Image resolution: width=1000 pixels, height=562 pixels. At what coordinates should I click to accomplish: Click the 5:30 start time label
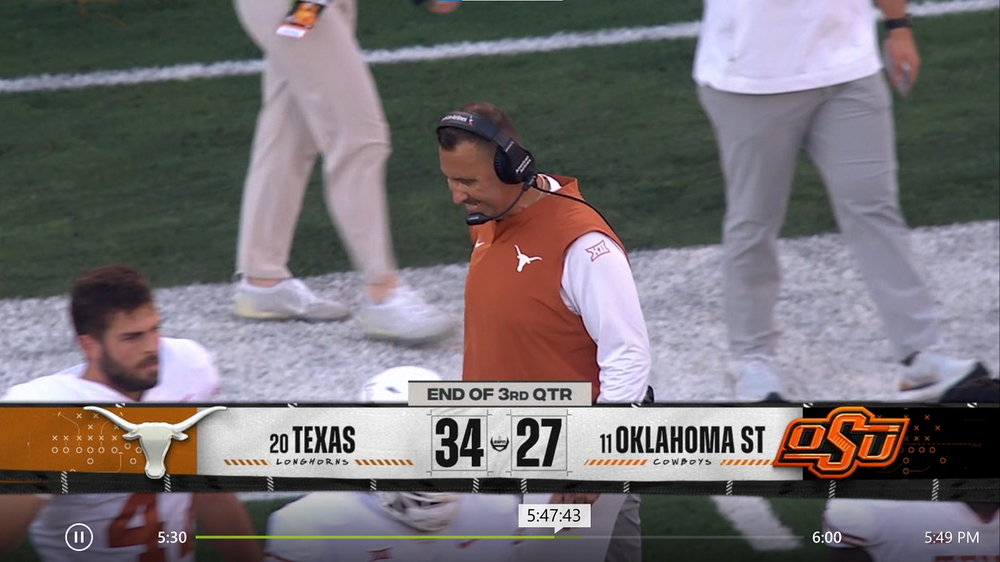172,538
